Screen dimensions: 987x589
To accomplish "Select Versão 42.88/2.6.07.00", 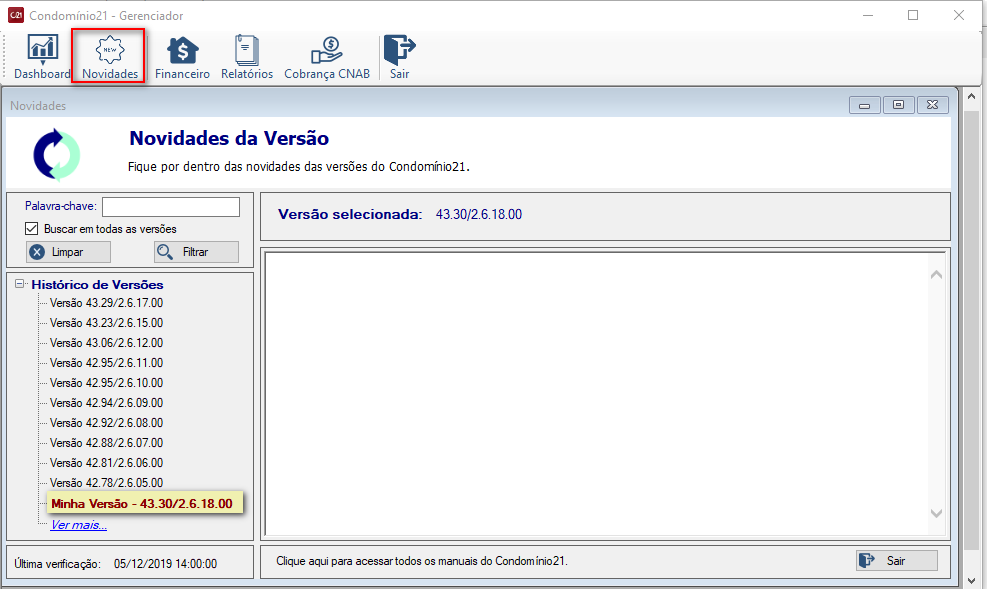I will (106, 443).
